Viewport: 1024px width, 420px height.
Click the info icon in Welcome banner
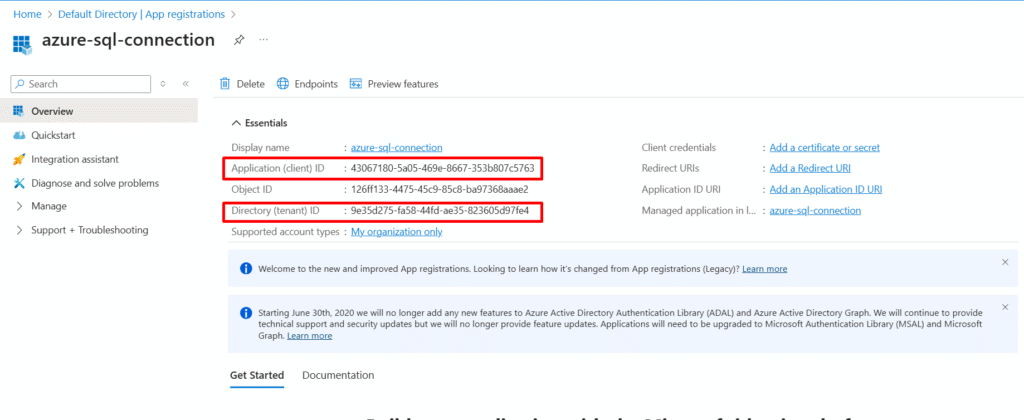[x=246, y=268]
